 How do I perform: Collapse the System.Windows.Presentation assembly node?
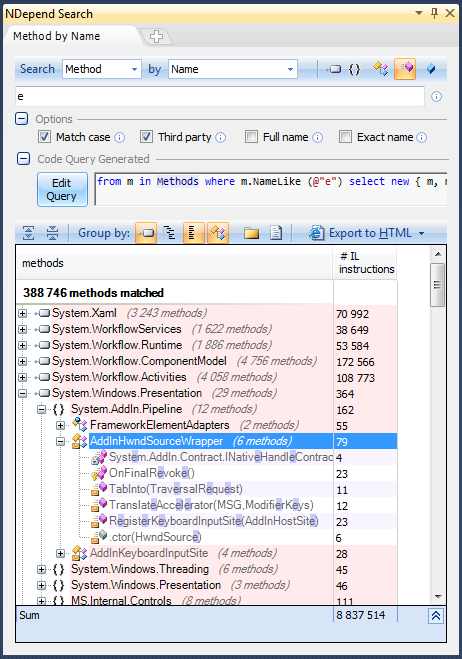(23, 393)
